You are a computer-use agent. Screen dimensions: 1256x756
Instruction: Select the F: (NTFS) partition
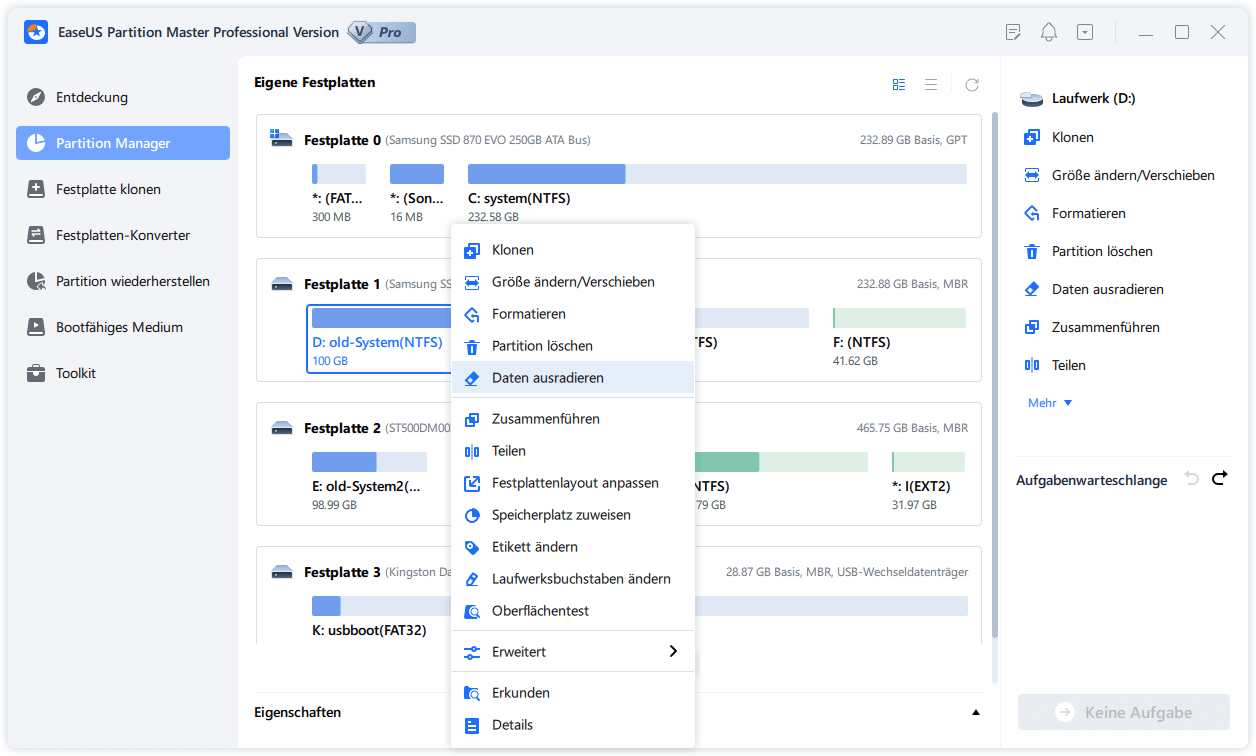[x=899, y=338]
